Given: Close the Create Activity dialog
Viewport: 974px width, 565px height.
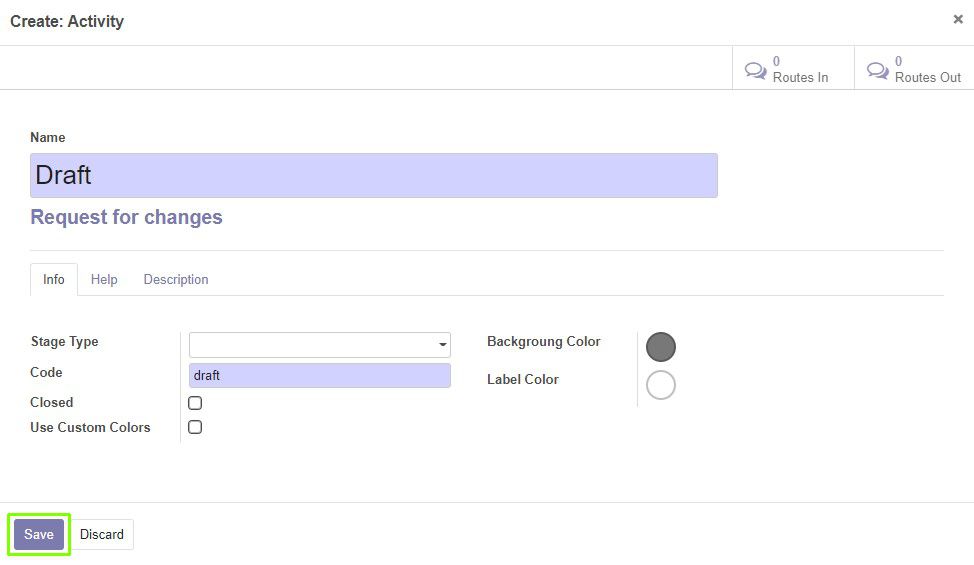Looking at the screenshot, I should (x=958, y=19).
